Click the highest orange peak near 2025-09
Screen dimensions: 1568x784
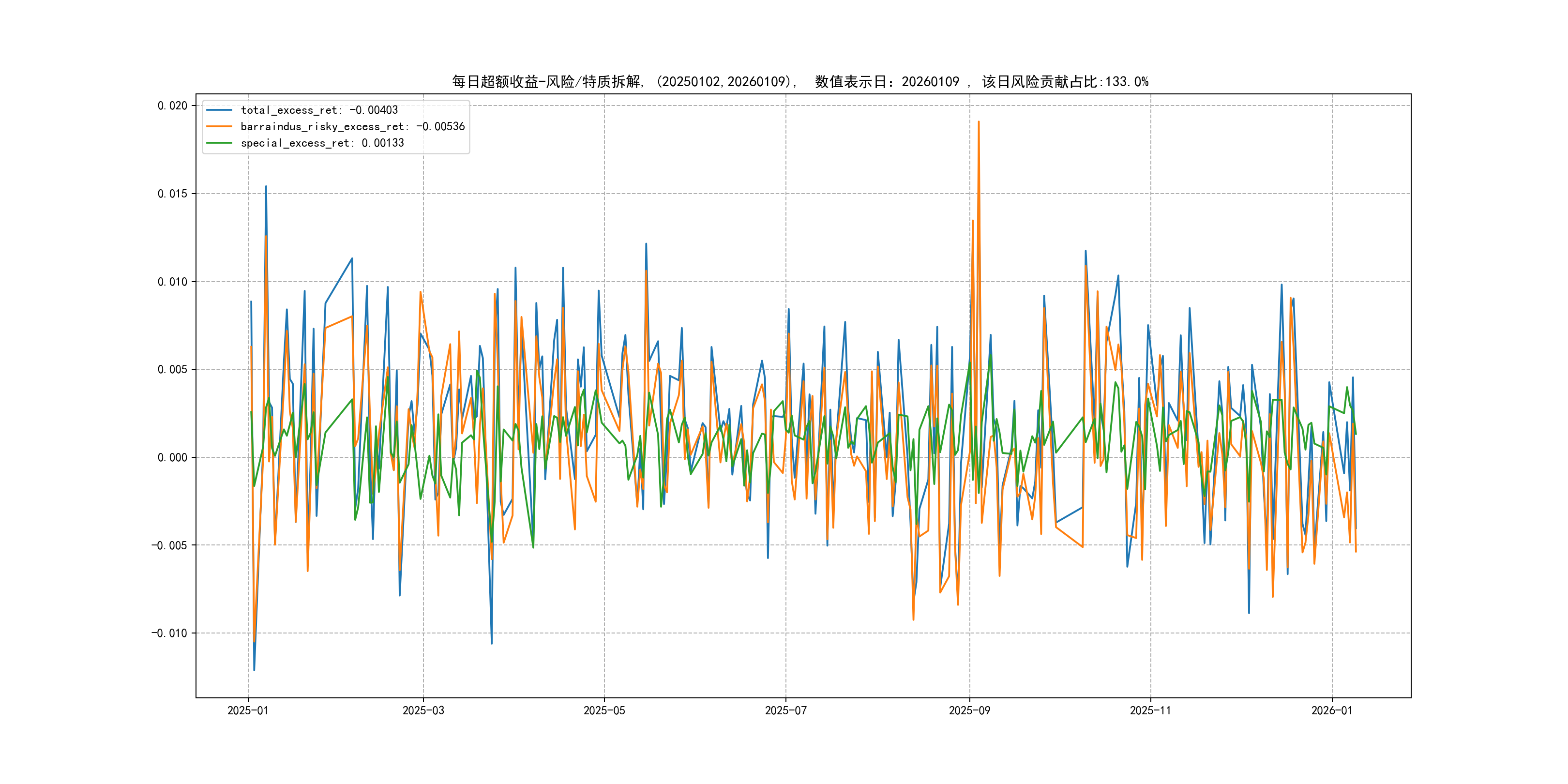point(978,122)
